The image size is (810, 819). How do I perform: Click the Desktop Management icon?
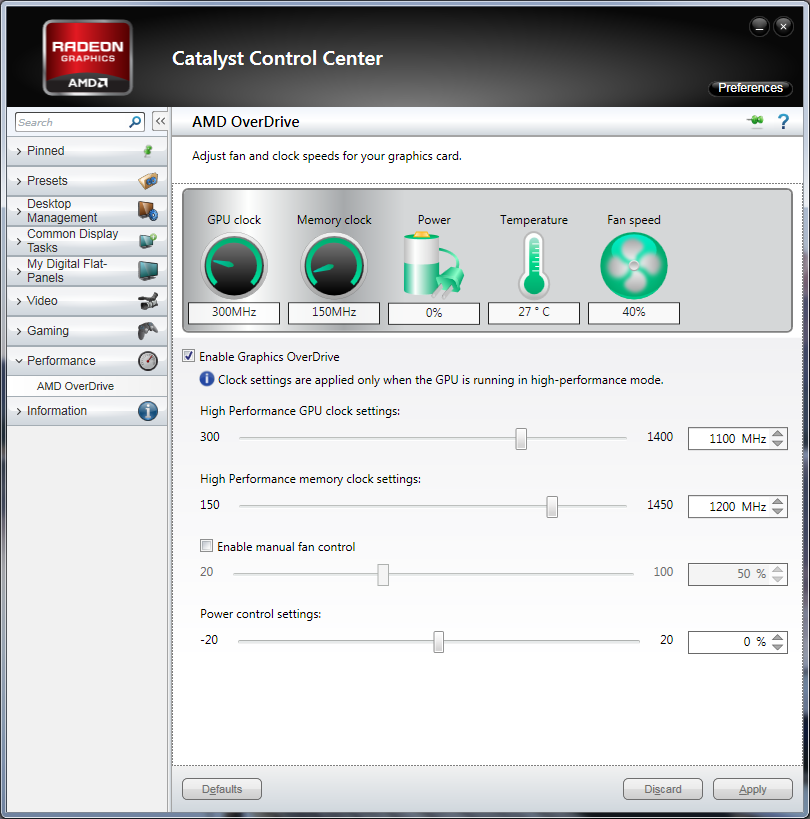pos(148,210)
